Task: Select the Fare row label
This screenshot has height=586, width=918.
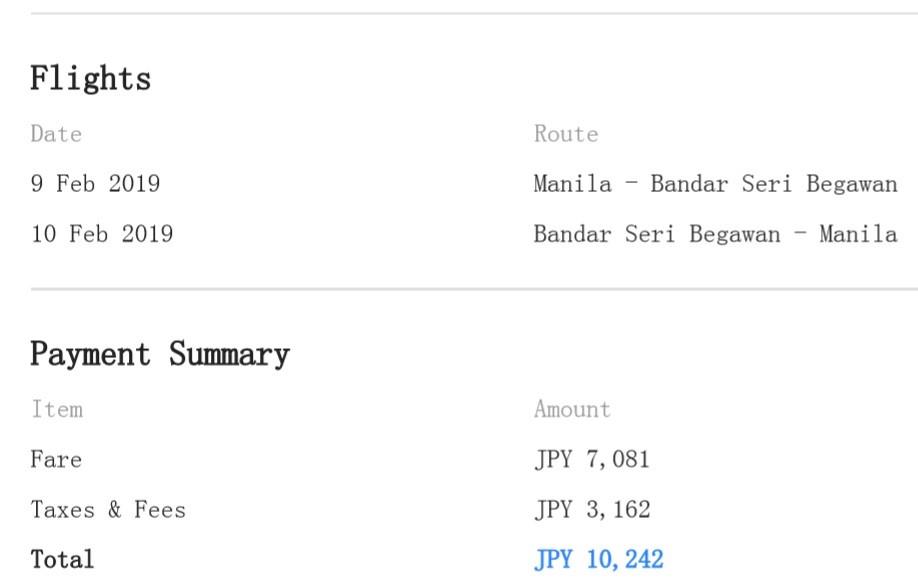Action: pyautogui.click(x=56, y=460)
